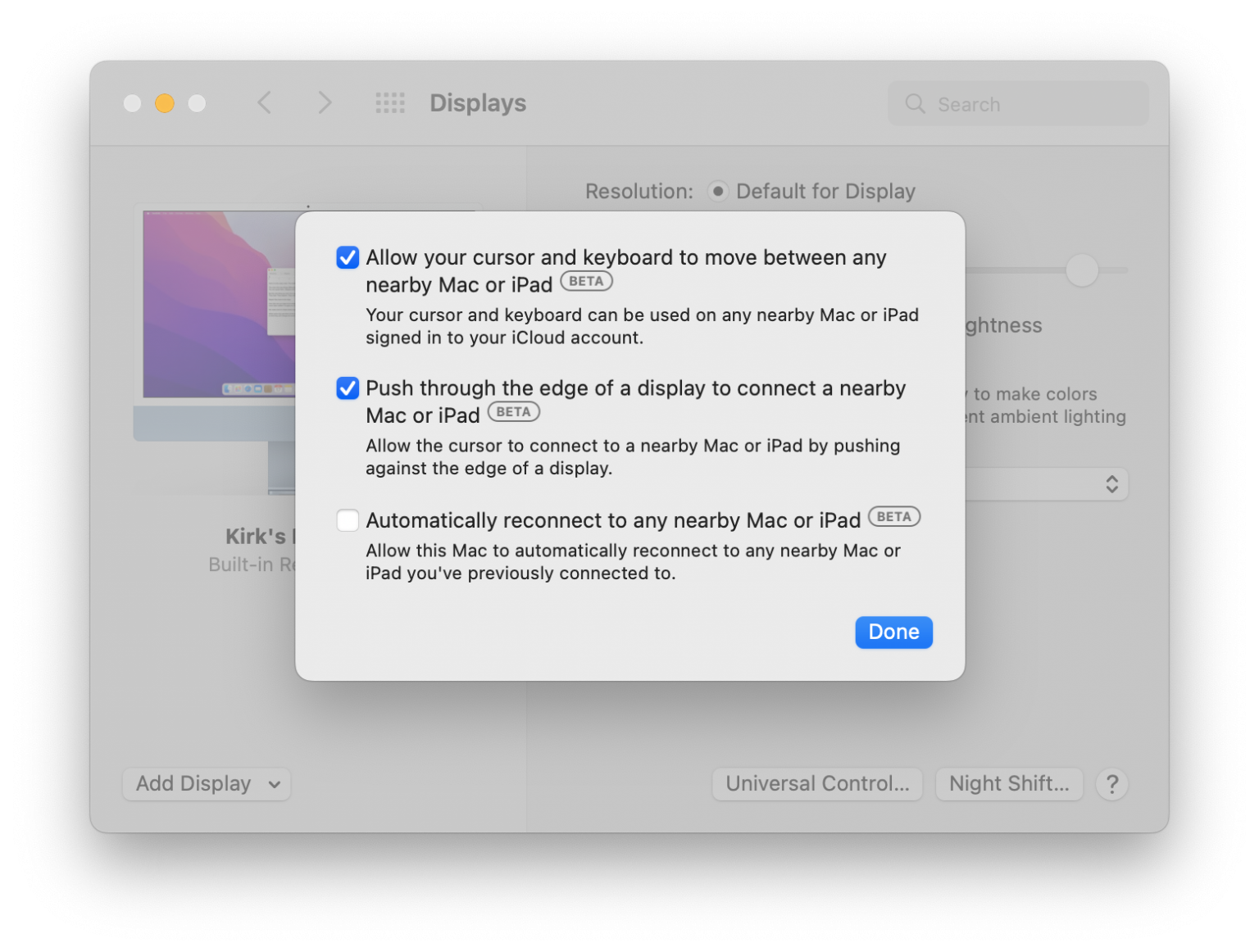Click the Done button

pos(893,632)
